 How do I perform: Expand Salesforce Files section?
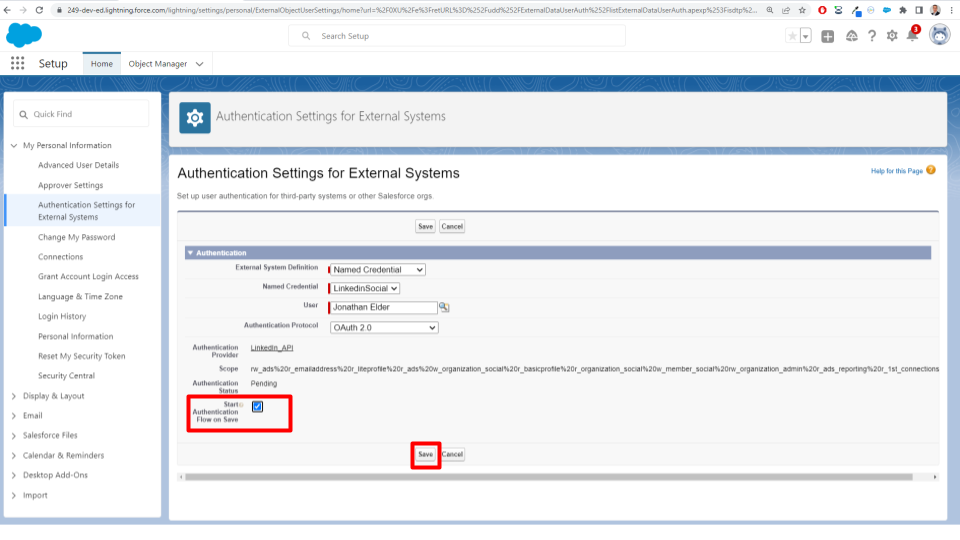14,435
